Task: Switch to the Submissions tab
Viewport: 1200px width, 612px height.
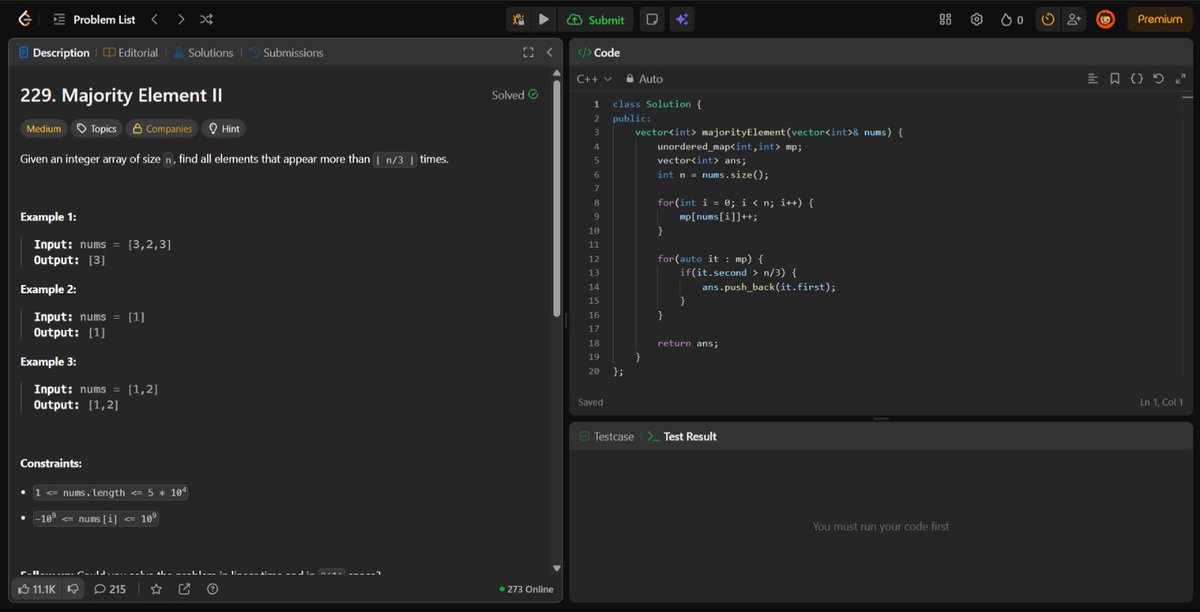Action: point(286,53)
